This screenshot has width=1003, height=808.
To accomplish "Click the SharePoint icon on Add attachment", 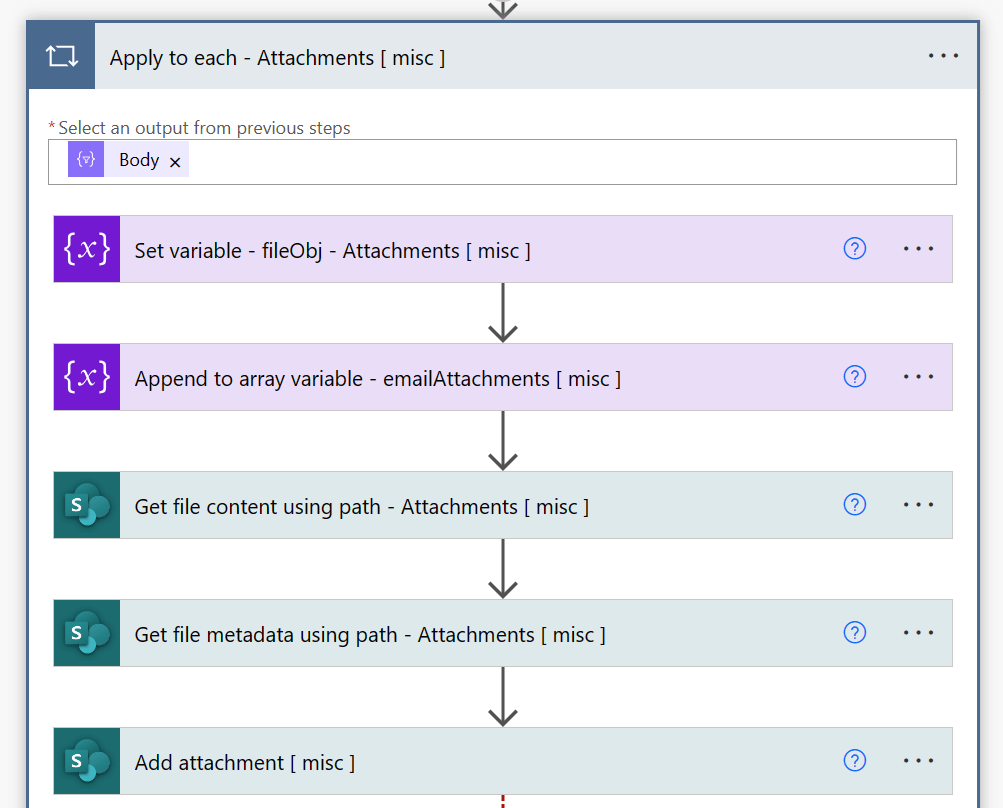I will pos(85,761).
